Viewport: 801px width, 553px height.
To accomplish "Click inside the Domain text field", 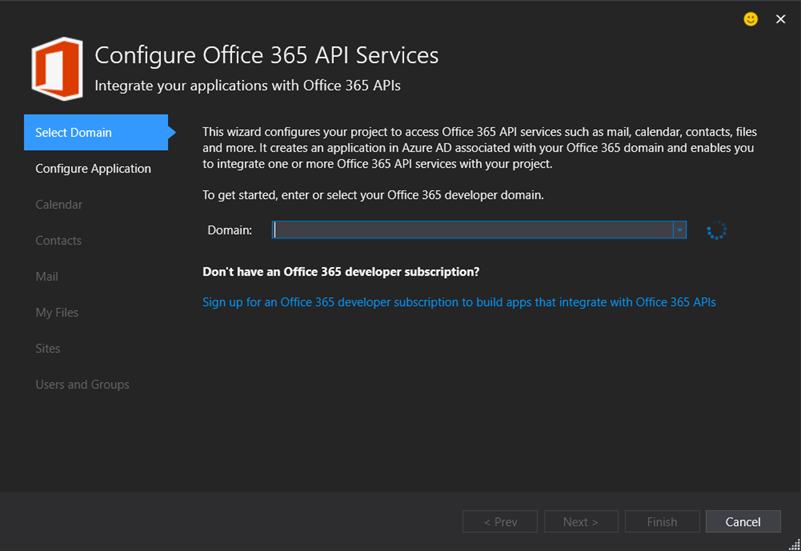I will click(472, 230).
